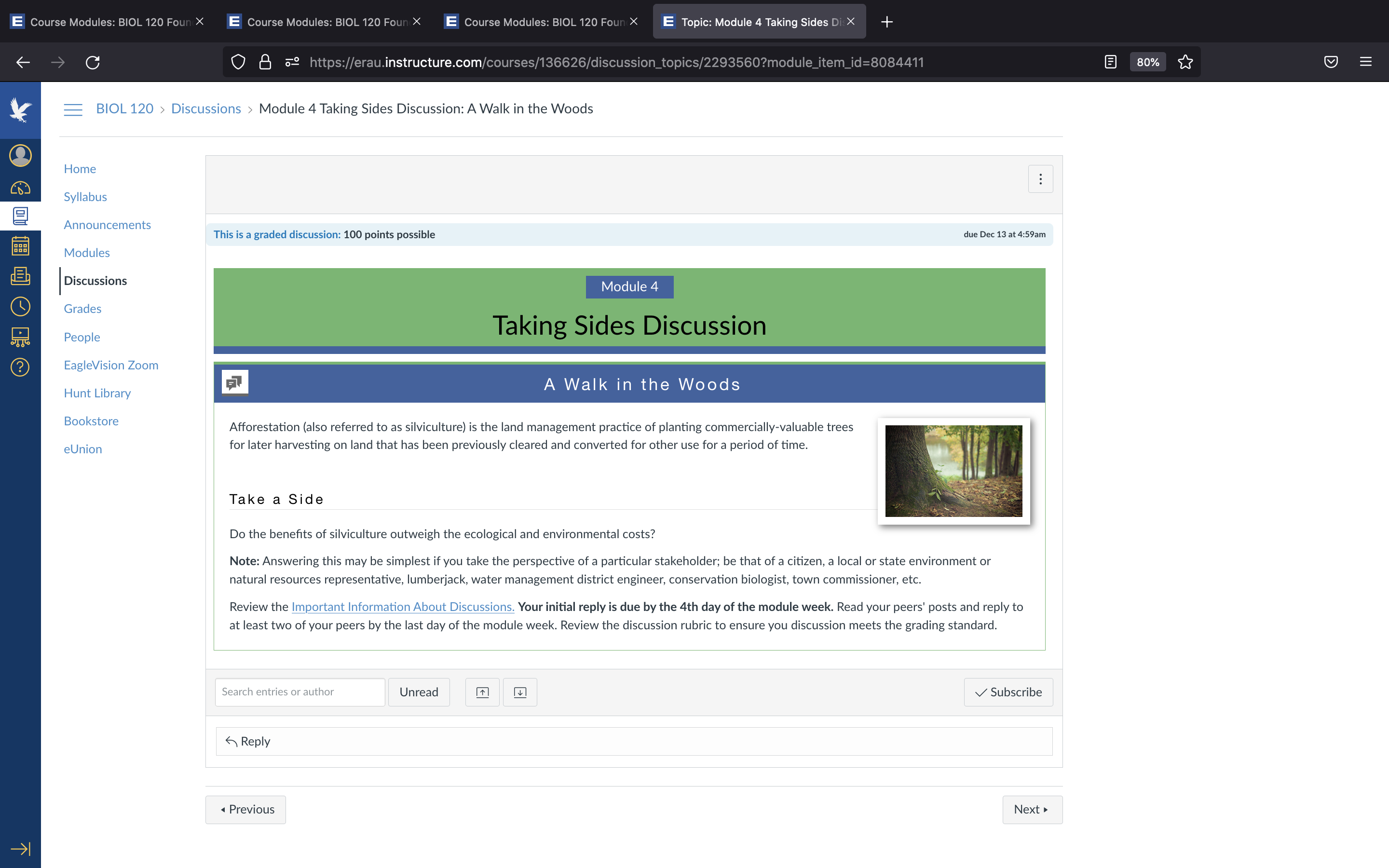
Task: Click the forest tree photo thumbnail
Action: click(953, 471)
